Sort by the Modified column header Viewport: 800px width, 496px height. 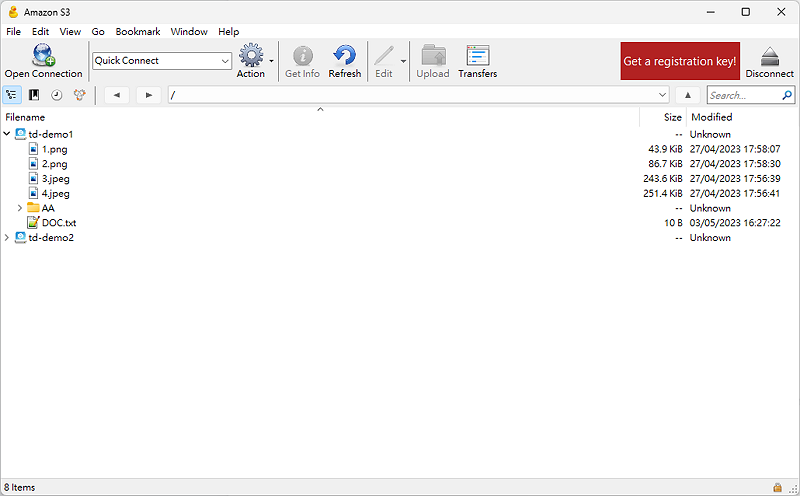pyautogui.click(x=711, y=117)
